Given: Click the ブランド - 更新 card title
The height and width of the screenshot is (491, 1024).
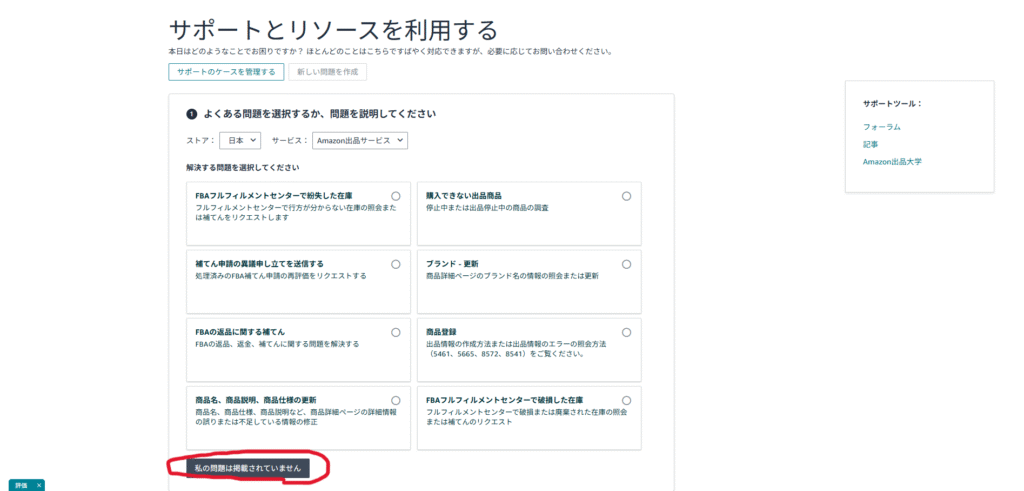Looking at the screenshot, I should click(x=452, y=264).
